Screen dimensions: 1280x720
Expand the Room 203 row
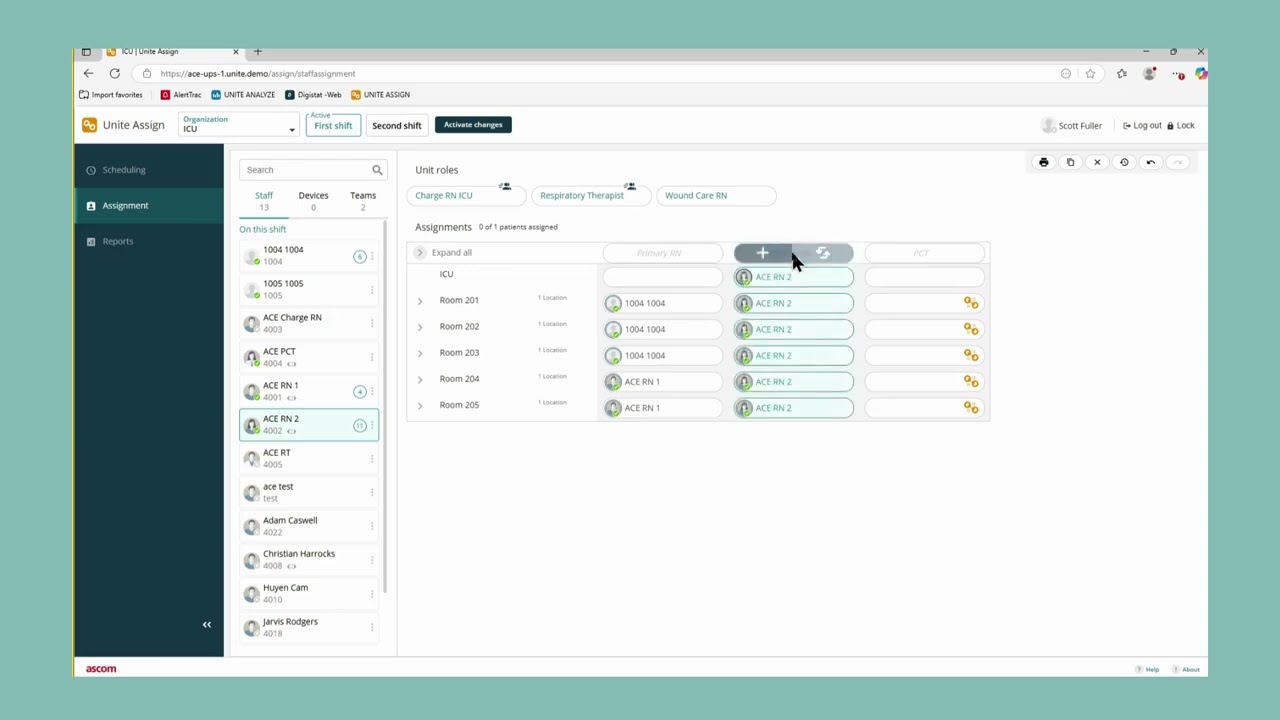click(x=420, y=353)
